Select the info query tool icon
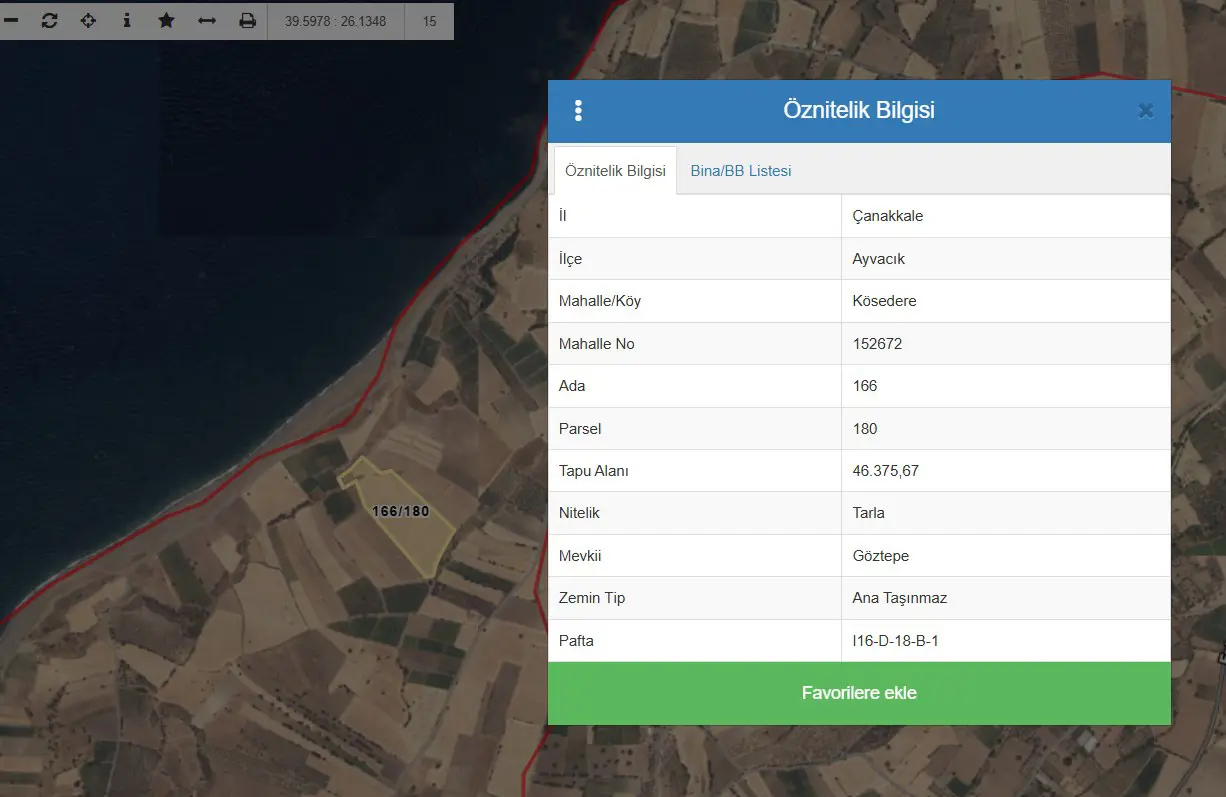Image resolution: width=1226 pixels, height=797 pixels. pyautogui.click(x=127, y=21)
